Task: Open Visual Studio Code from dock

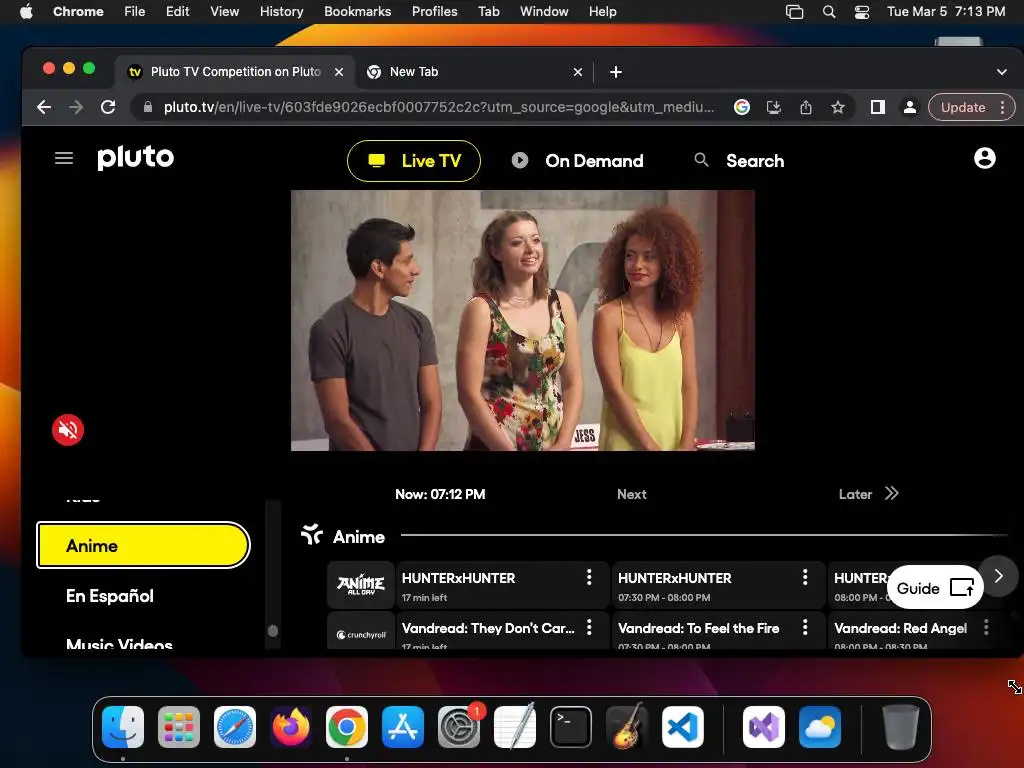Action: [682, 727]
